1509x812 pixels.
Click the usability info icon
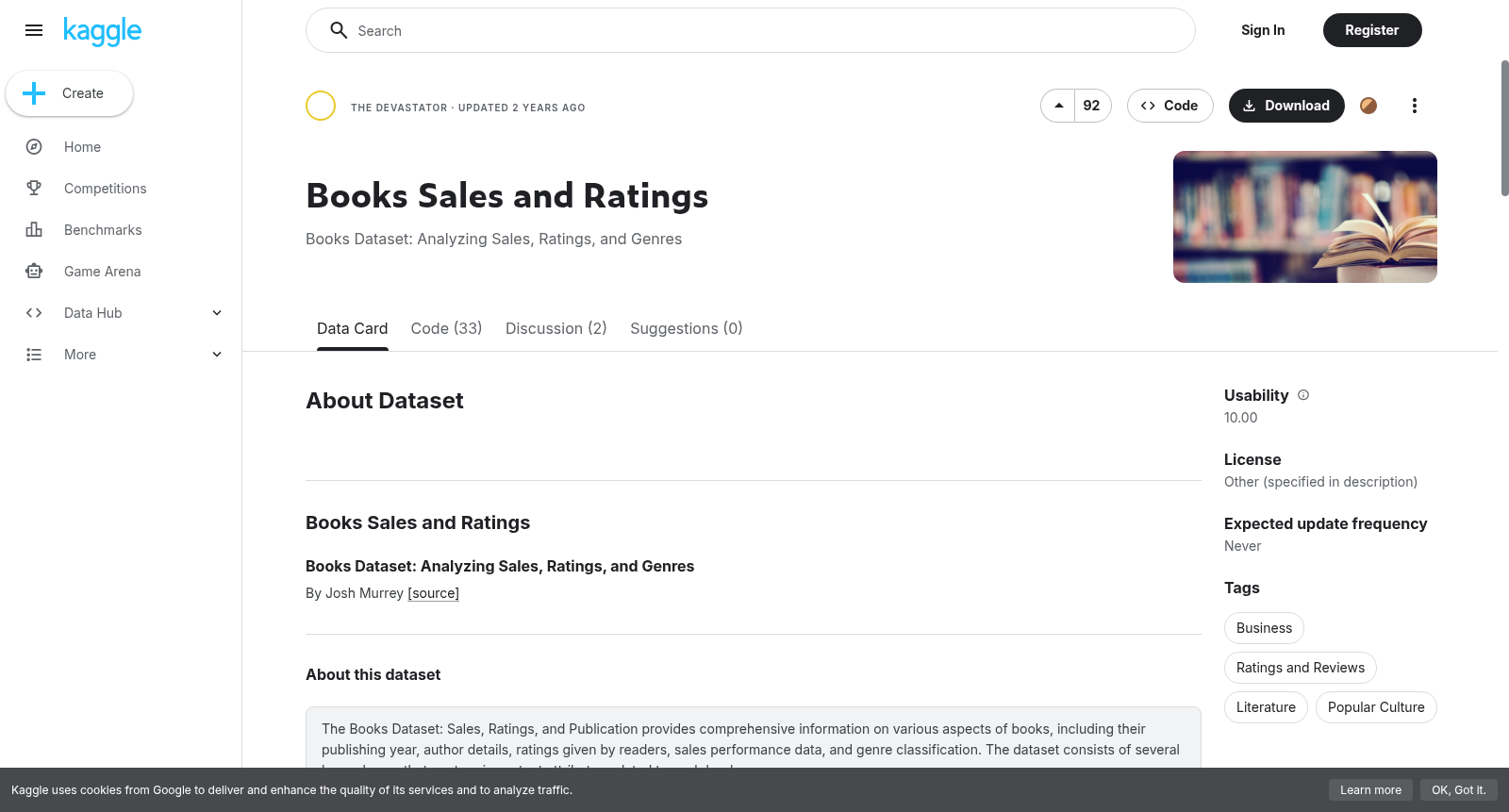pos(1303,395)
